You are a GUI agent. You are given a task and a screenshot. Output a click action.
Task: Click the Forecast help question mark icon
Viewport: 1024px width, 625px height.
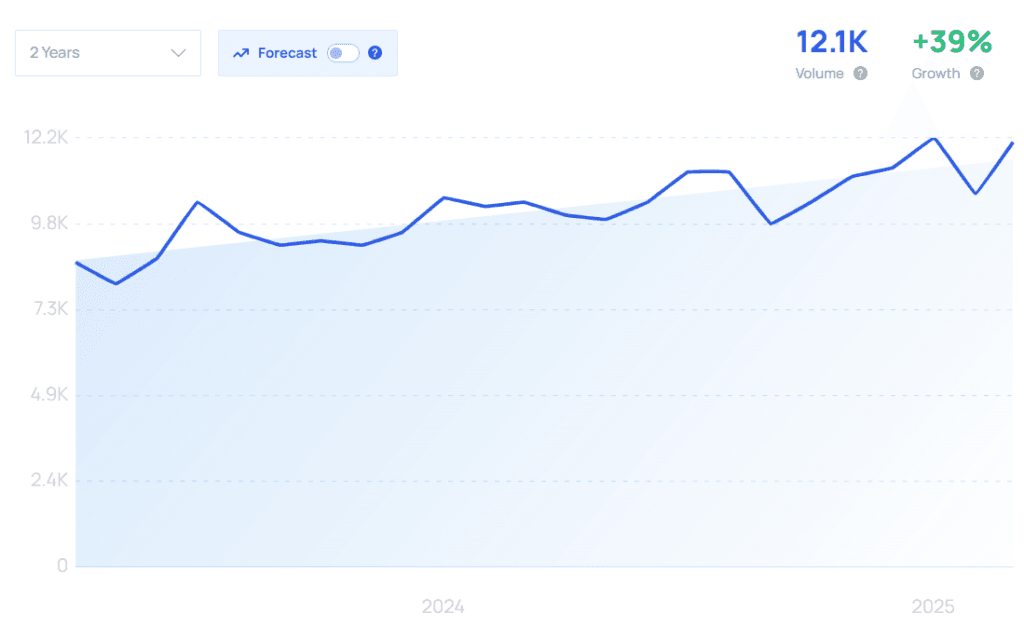point(375,53)
